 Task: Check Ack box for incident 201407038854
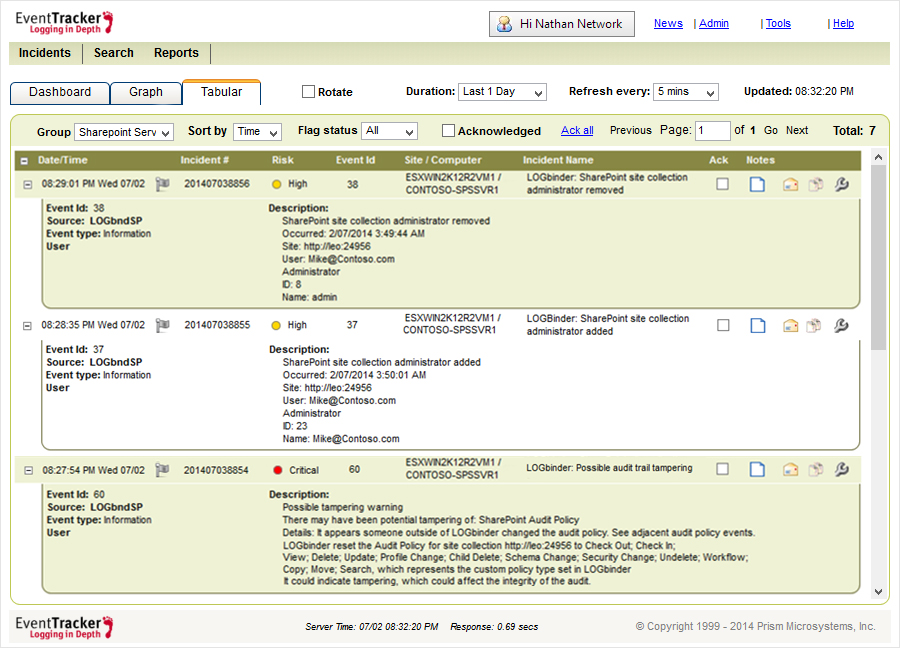point(723,469)
